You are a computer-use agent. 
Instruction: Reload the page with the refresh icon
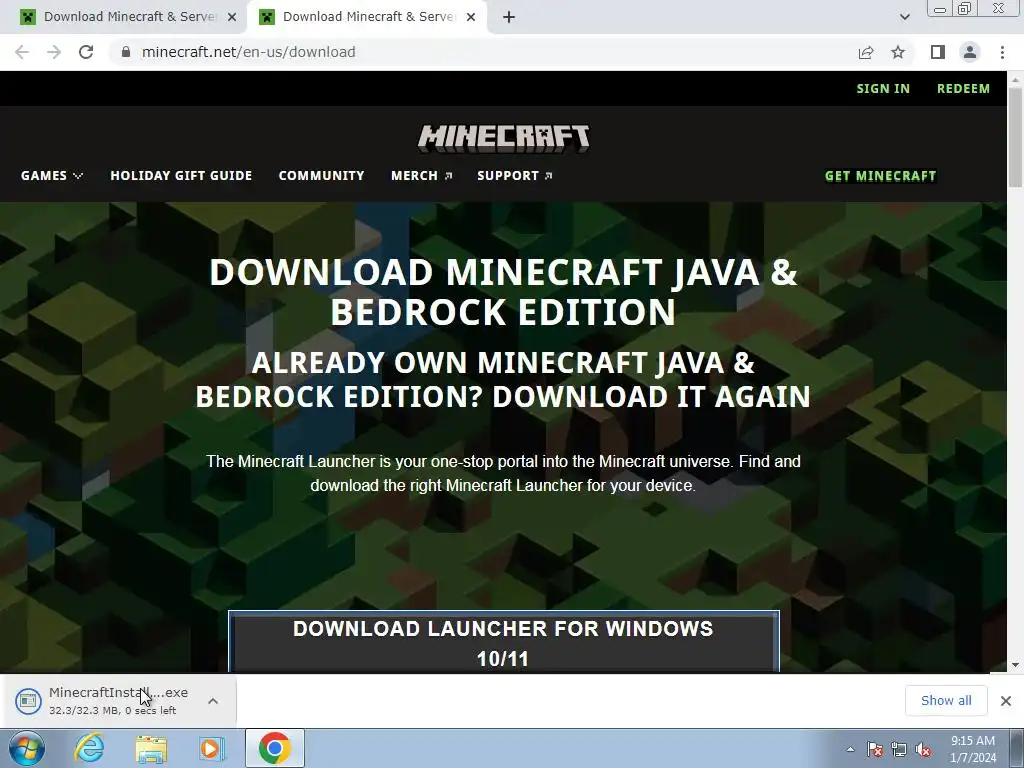pyautogui.click(x=86, y=52)
